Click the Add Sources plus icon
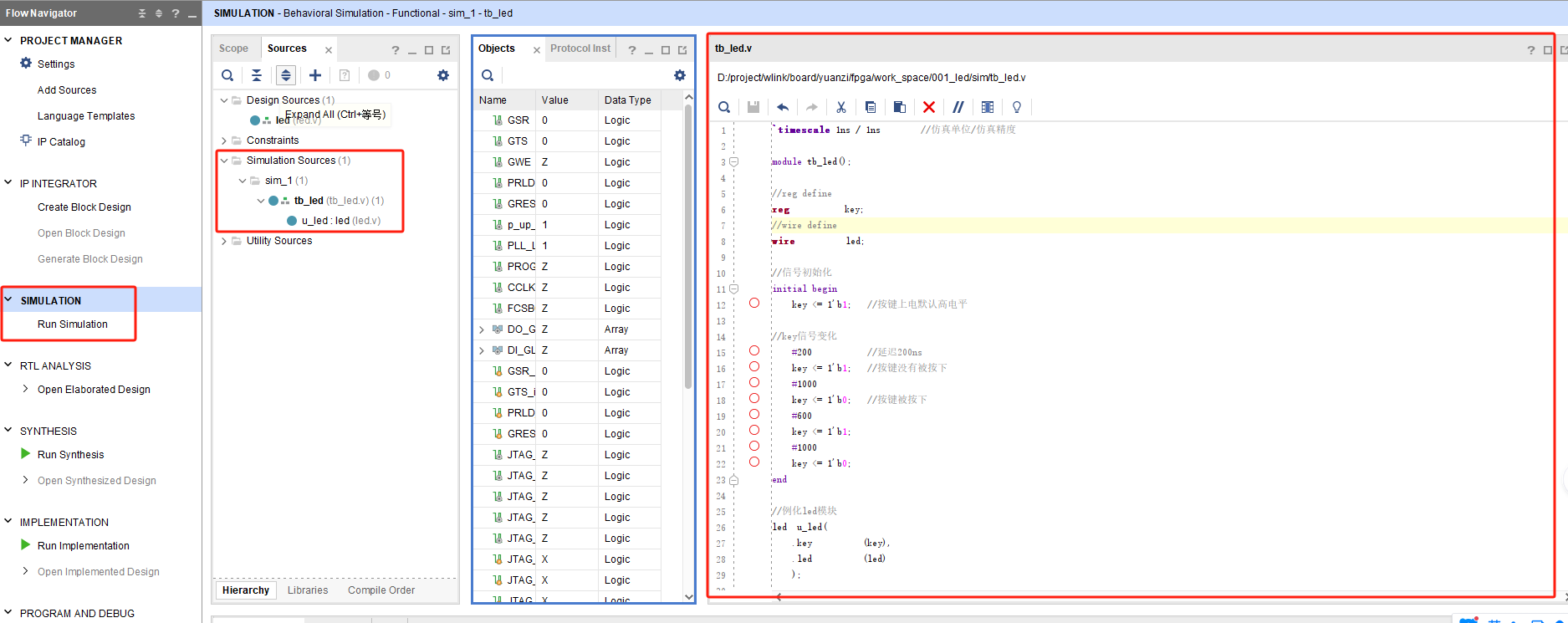 [x=315, y=75]
